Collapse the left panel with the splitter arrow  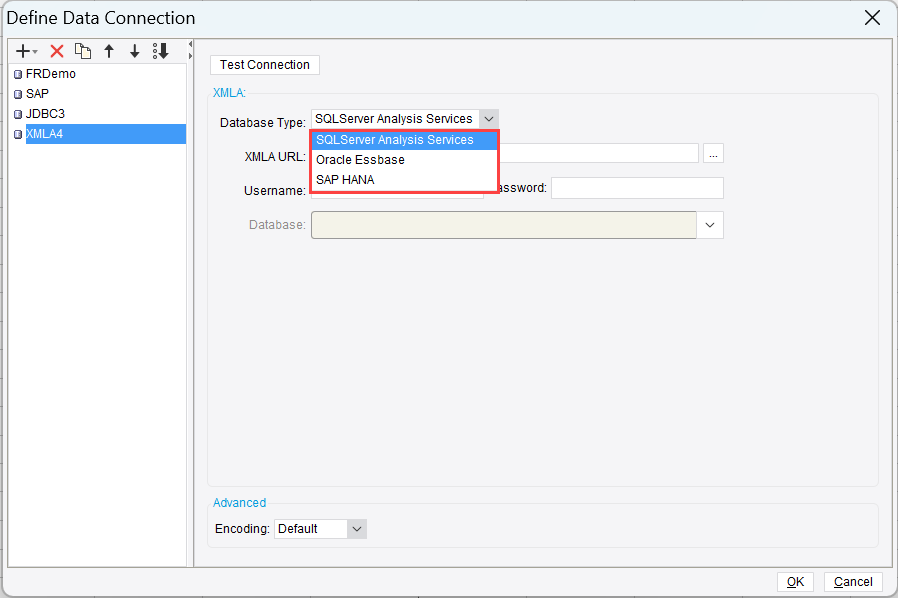(x=190, y=46)
